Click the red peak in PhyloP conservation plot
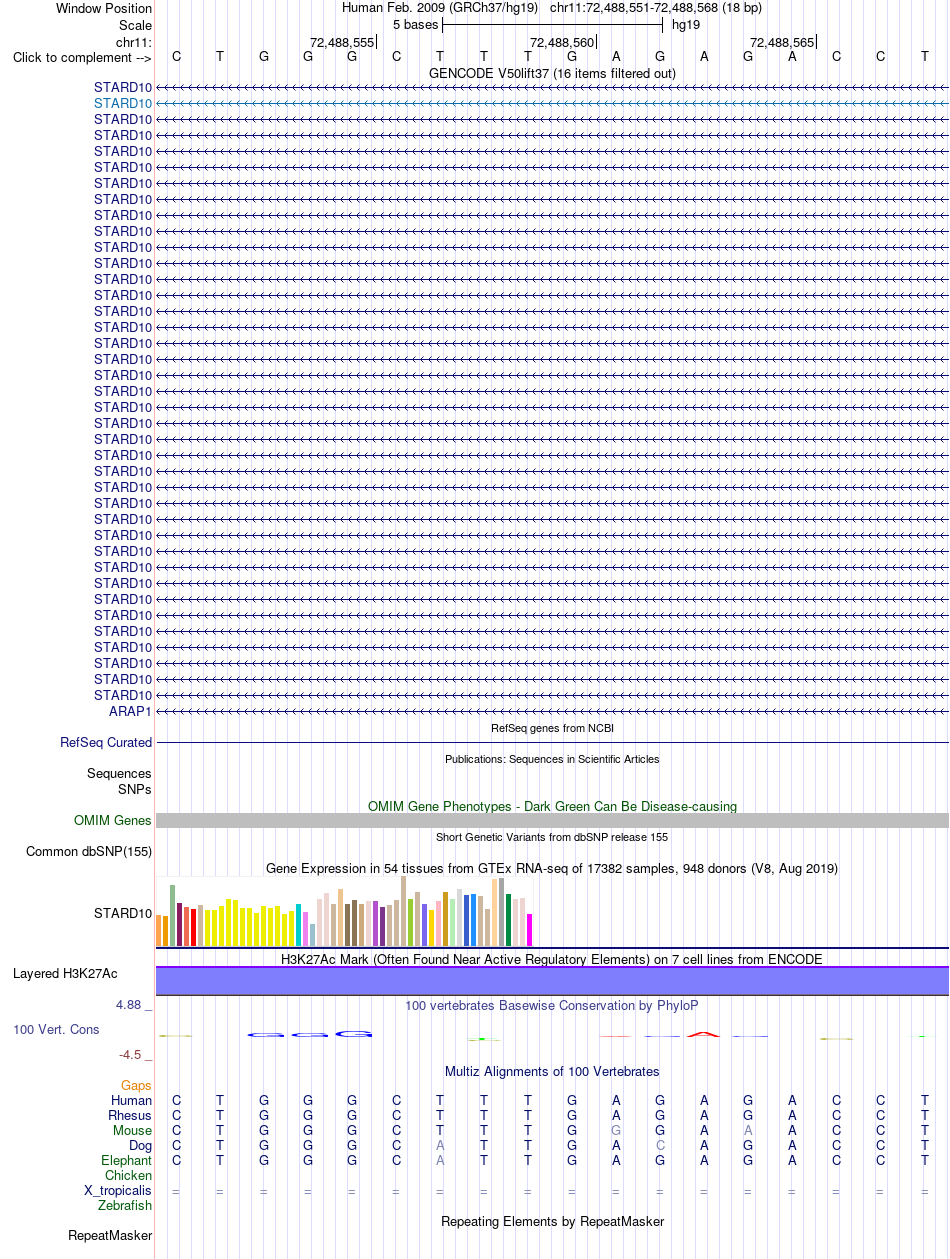 point(704,1033)
